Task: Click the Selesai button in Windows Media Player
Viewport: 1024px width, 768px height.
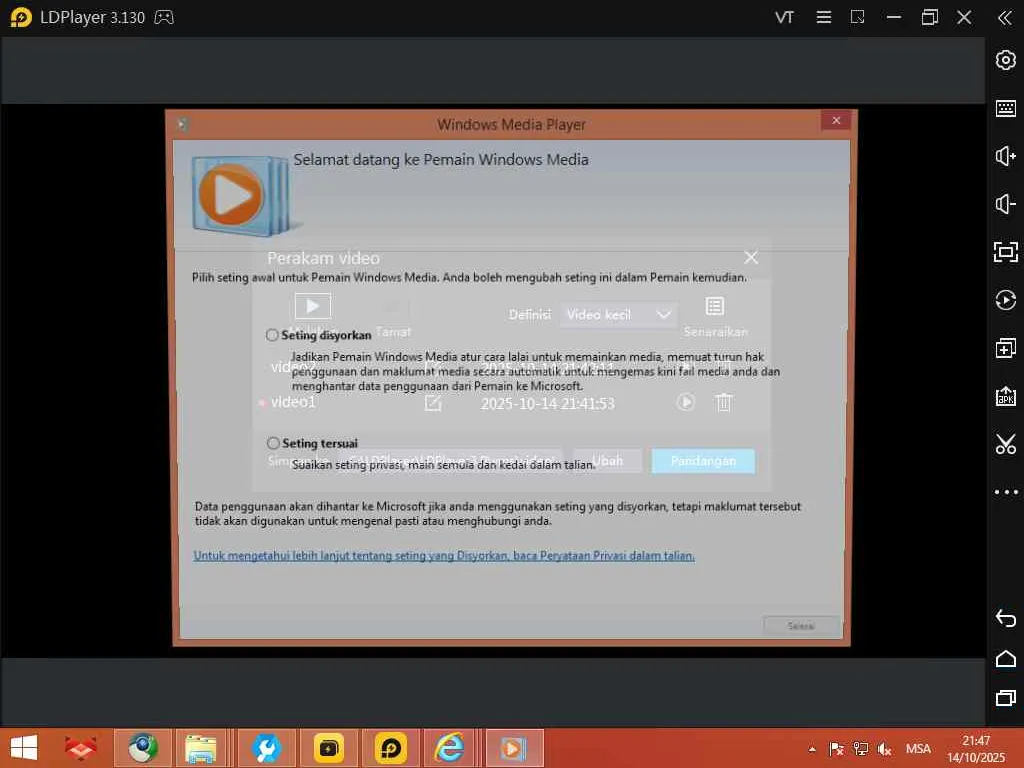Action: (x=801, y=626)
